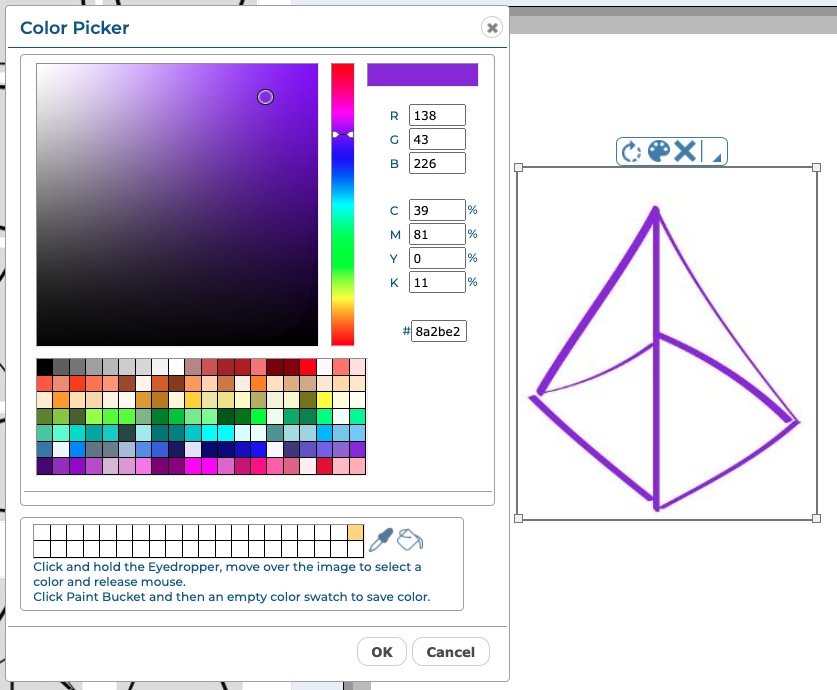
Task: Open the color palette icon above image
Action: click(x=658, y=151)
